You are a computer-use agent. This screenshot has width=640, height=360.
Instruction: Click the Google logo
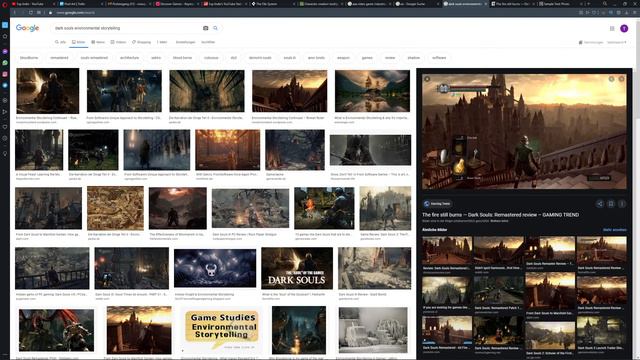[27, 28]
